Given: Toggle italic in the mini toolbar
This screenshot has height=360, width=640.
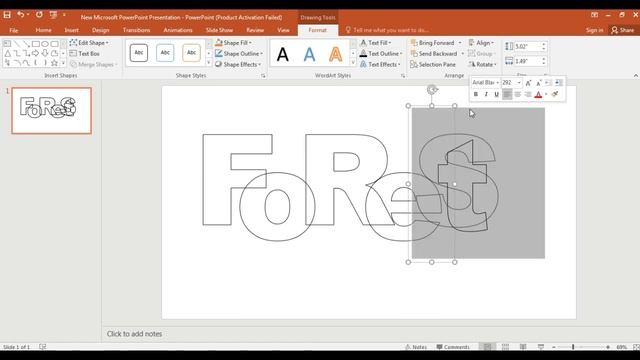Looking at the screenshot, I should (486, 94).
